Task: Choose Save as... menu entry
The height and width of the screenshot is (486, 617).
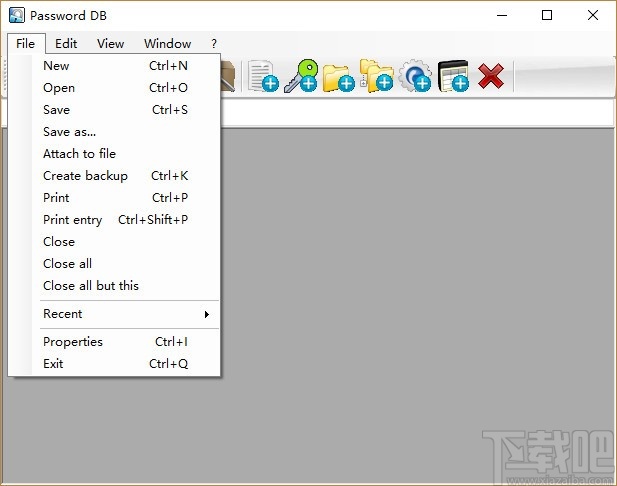Action: (x=114, y=132)
